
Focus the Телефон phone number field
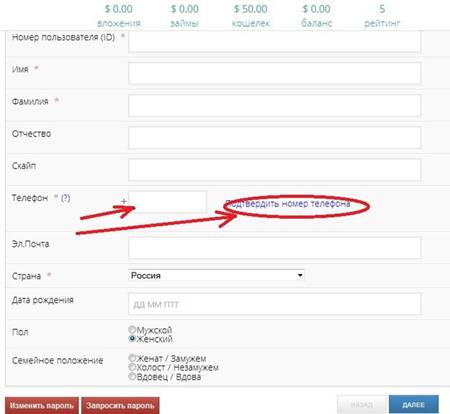click(x=168, y=202)
